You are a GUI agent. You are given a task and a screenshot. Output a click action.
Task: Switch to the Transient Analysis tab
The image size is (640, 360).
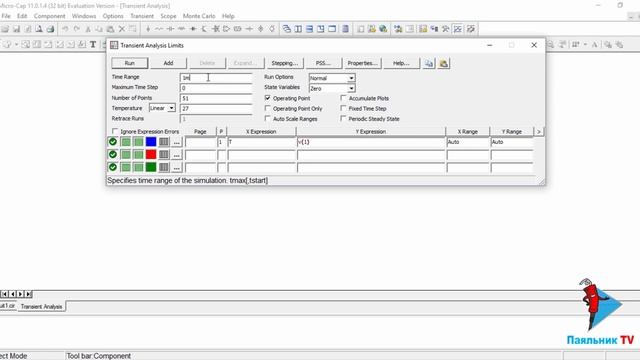(42, 307)
